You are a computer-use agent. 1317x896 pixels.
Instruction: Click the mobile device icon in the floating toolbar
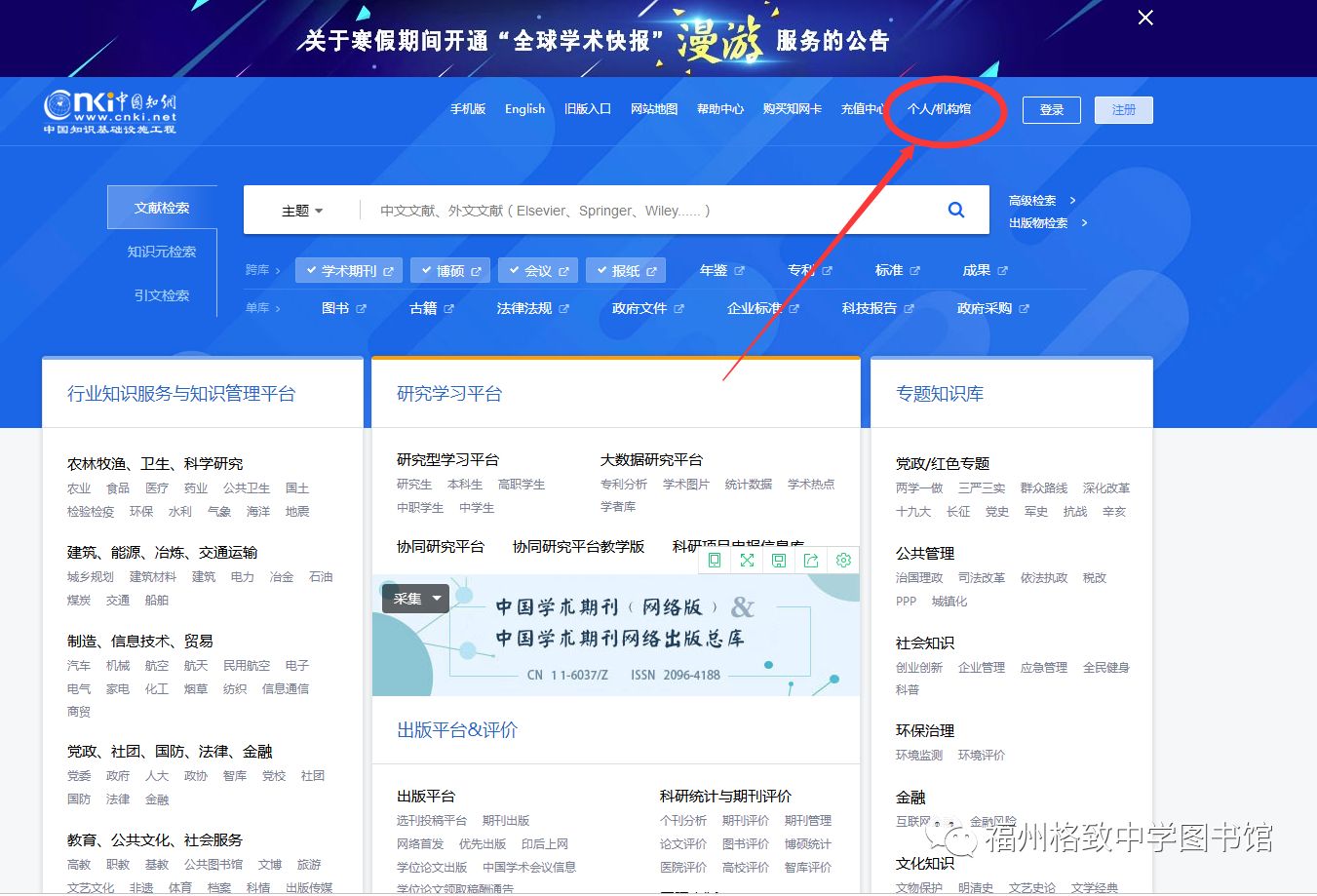(715, 560)
